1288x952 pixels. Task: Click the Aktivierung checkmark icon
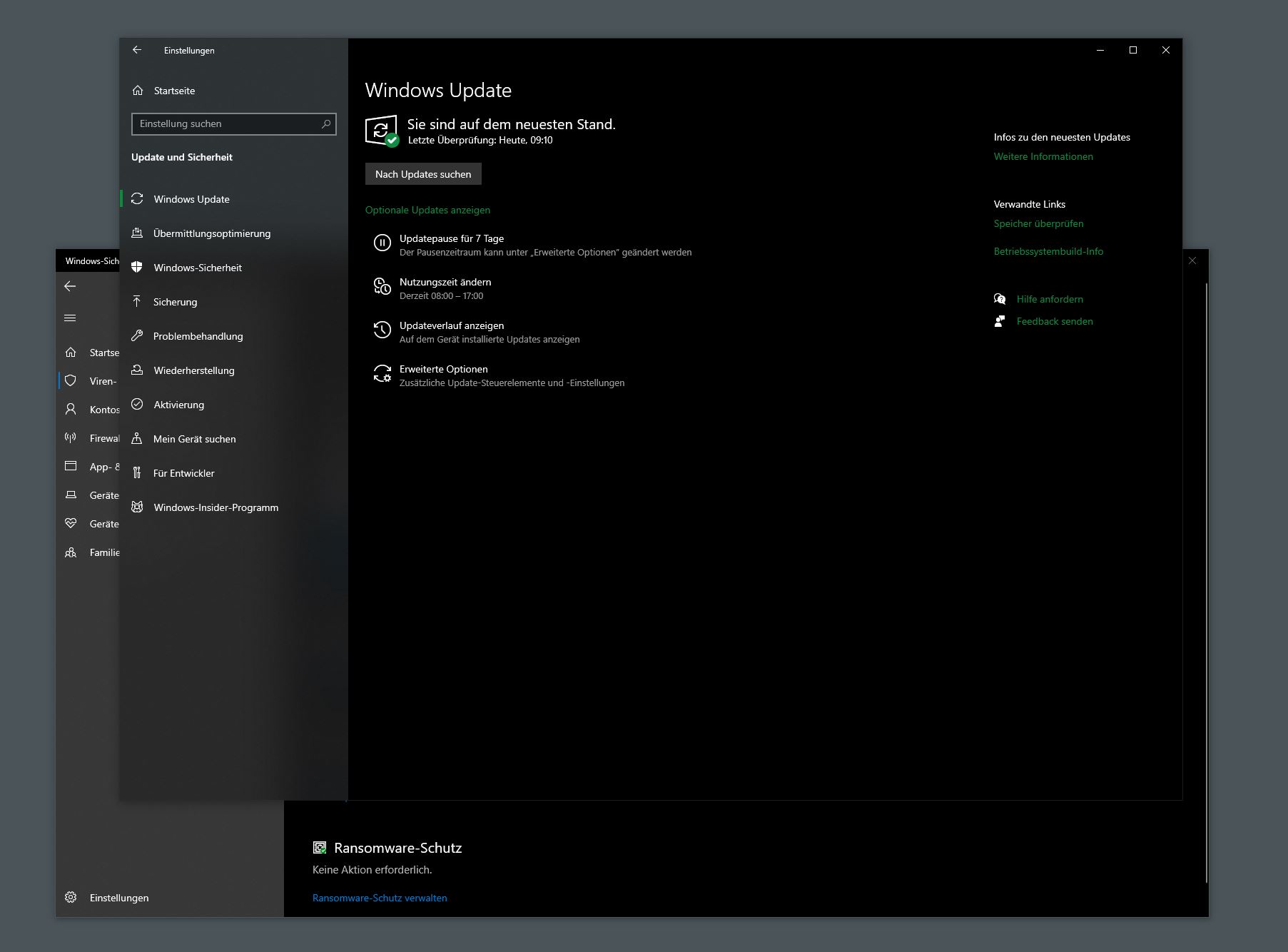(137, 405)
